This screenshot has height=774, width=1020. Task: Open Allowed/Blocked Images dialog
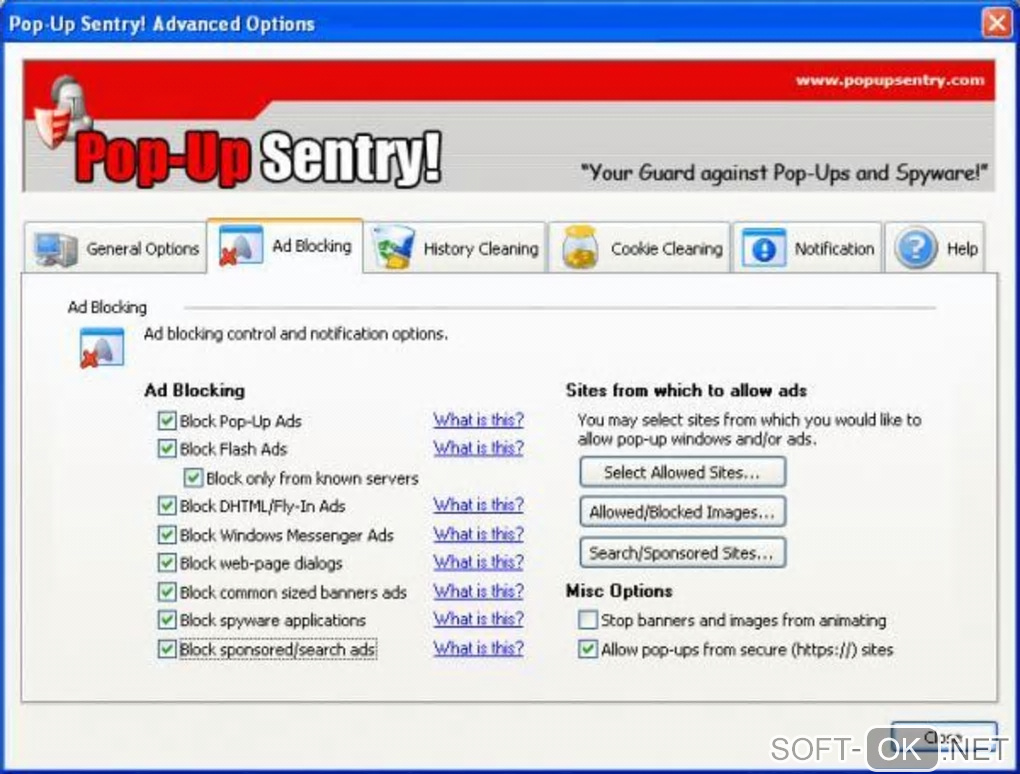click(x=682, y=512)
